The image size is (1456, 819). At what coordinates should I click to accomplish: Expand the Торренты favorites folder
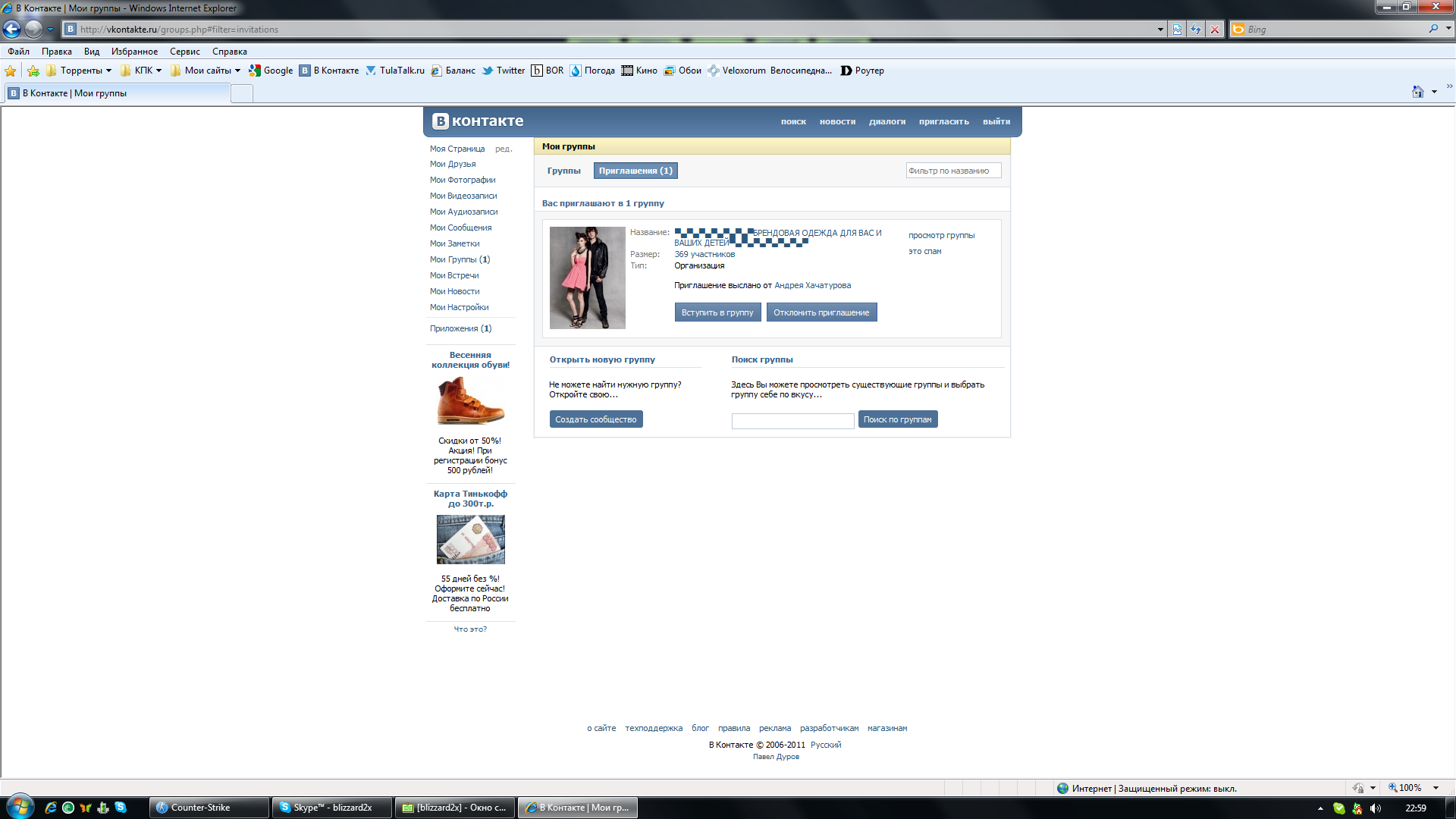pyautogui.click(x=79, y=71)
